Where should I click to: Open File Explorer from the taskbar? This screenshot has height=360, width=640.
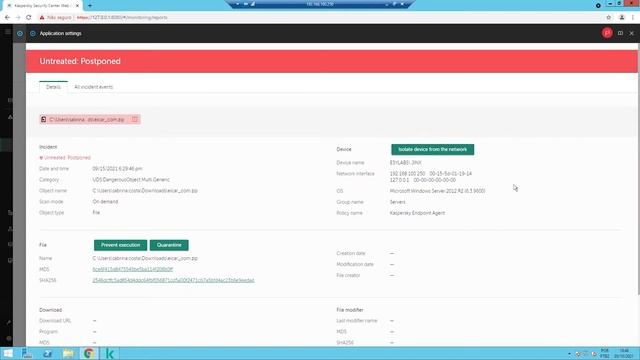[68, 353]
